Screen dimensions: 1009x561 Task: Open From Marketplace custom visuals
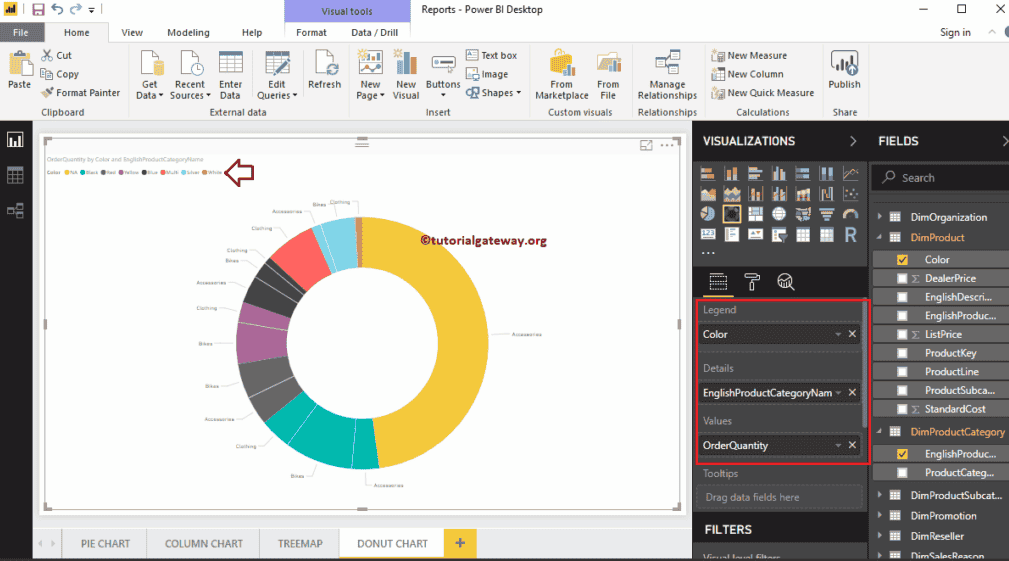[562, 75]
